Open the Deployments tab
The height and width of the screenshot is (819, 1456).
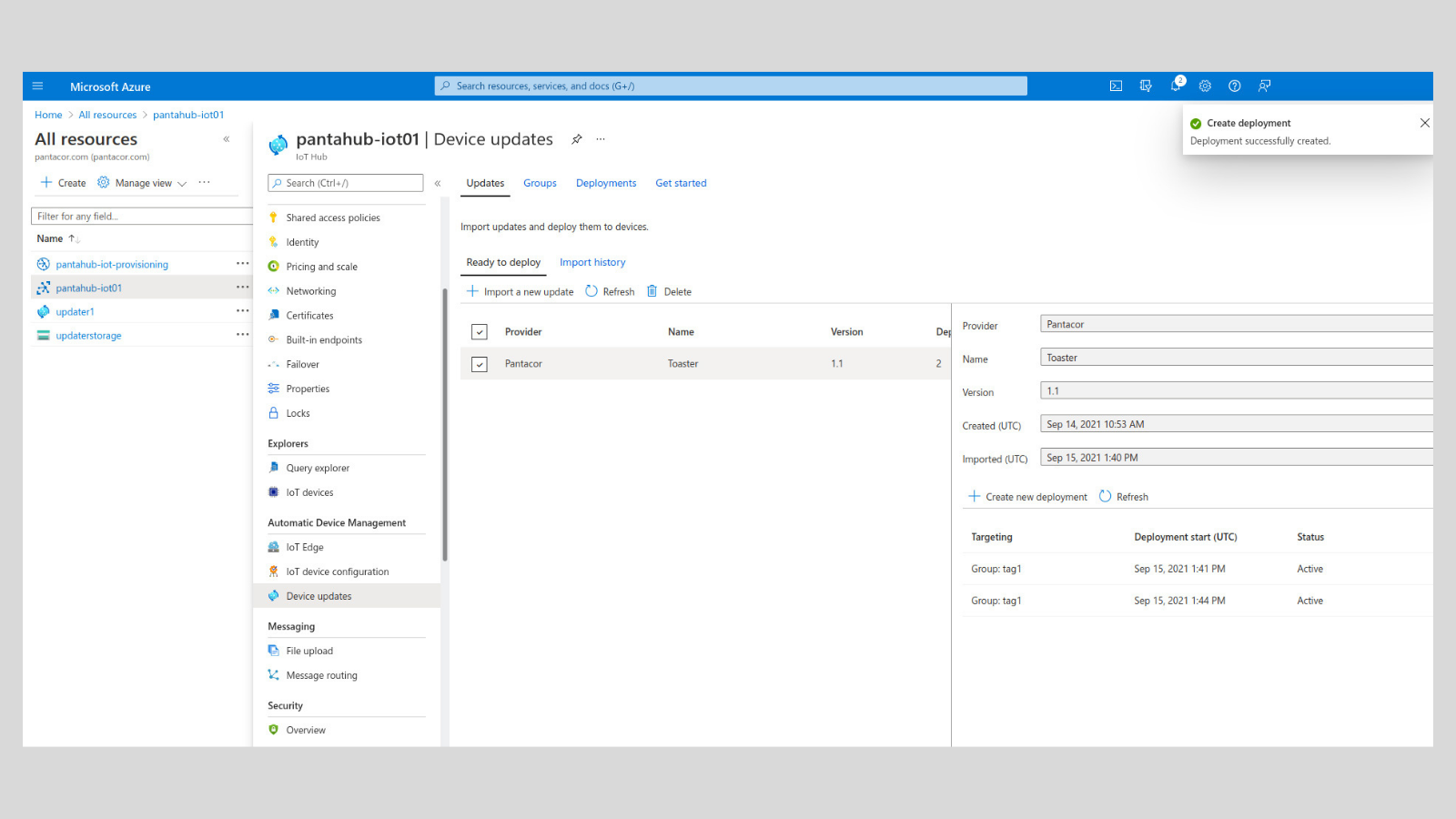(605, 183)
